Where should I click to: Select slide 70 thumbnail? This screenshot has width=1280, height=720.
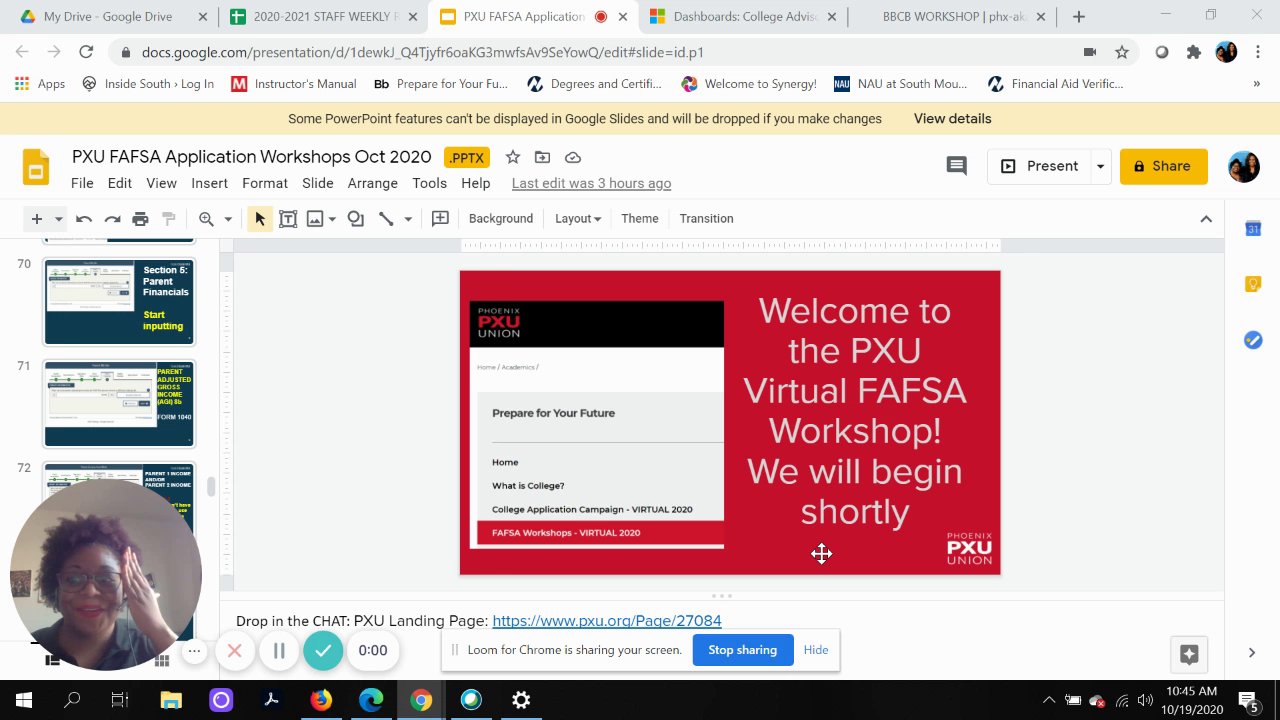click(119, 301)
